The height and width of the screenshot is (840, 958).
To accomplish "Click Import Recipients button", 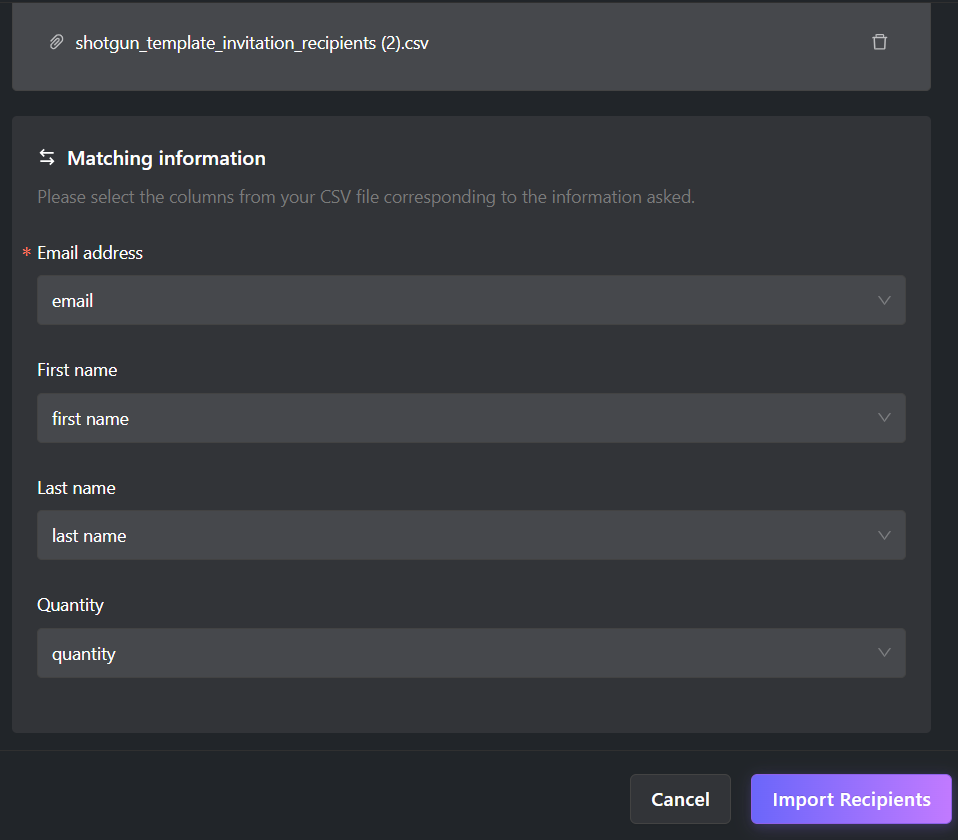I will tap(851, 799).
